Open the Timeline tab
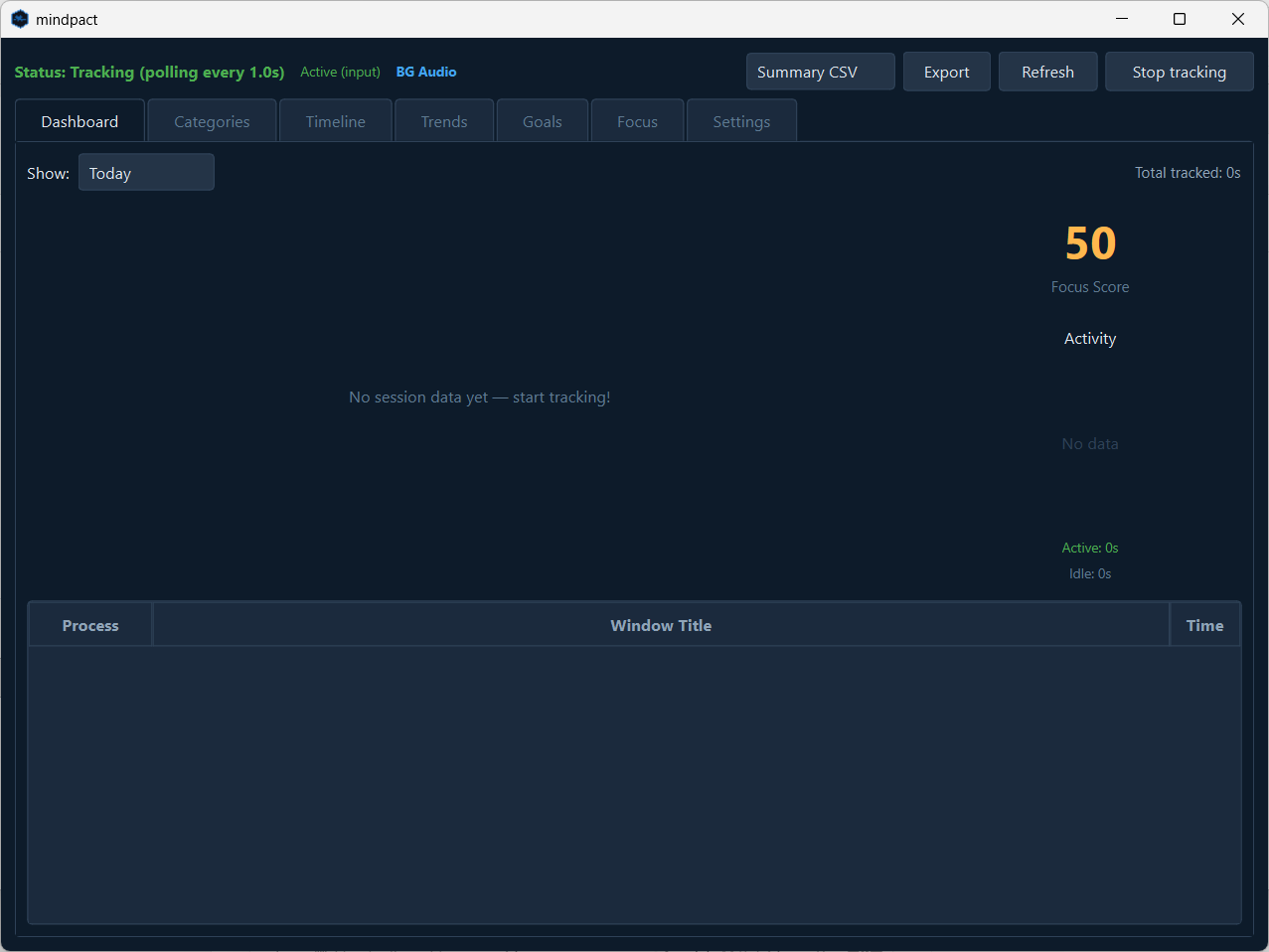 coord(335,121)
